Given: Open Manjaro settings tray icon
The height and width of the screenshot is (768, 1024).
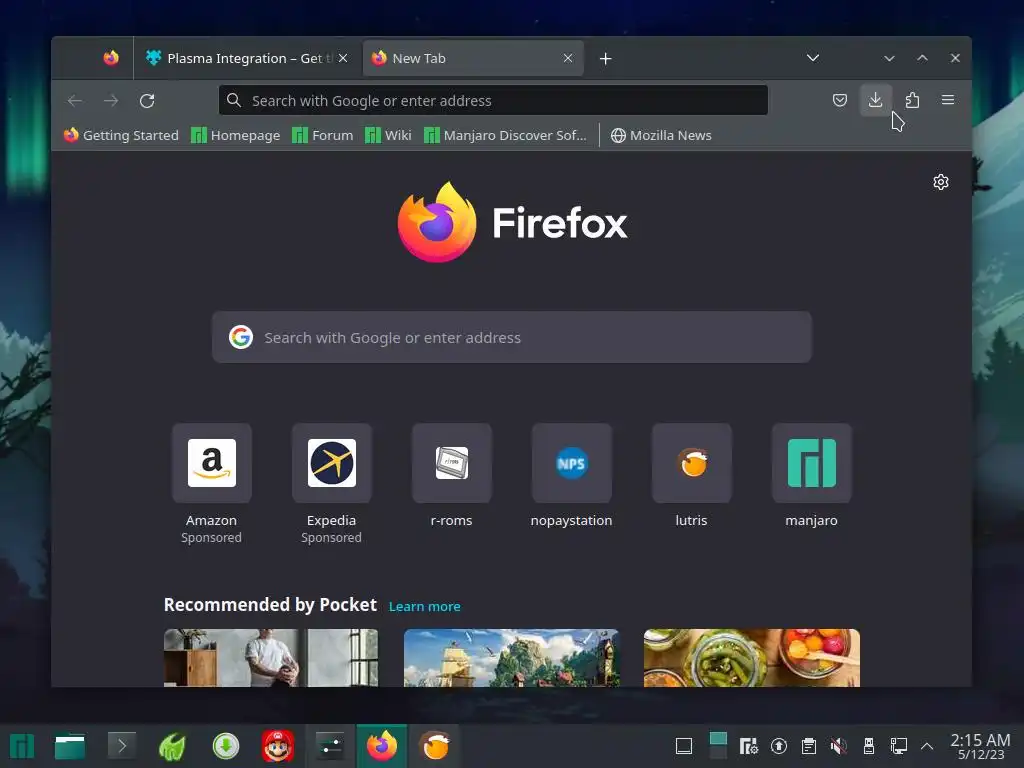Looking at the screenshot, I should [x=748, y=746].
